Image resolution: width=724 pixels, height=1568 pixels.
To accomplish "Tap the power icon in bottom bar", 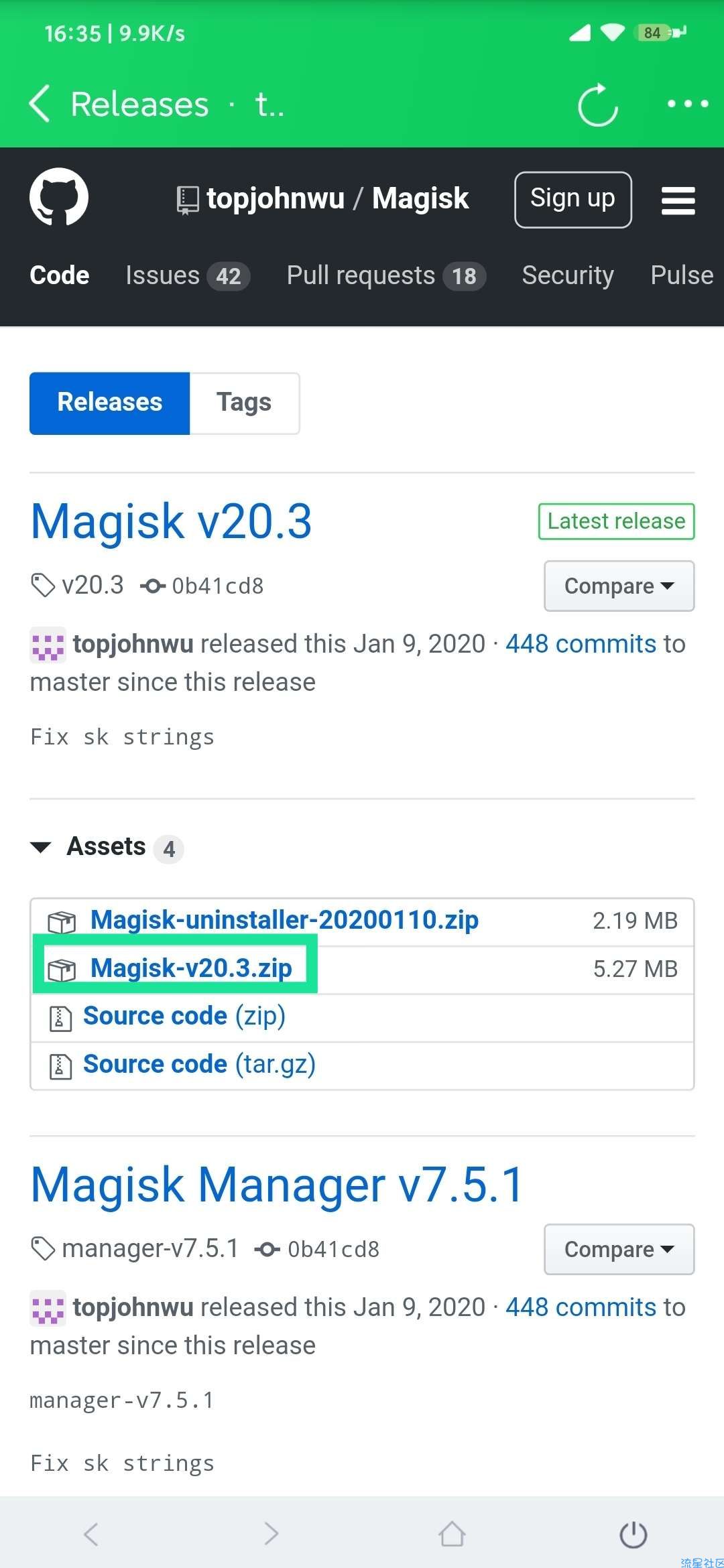I will click(x=633, y=1533).
